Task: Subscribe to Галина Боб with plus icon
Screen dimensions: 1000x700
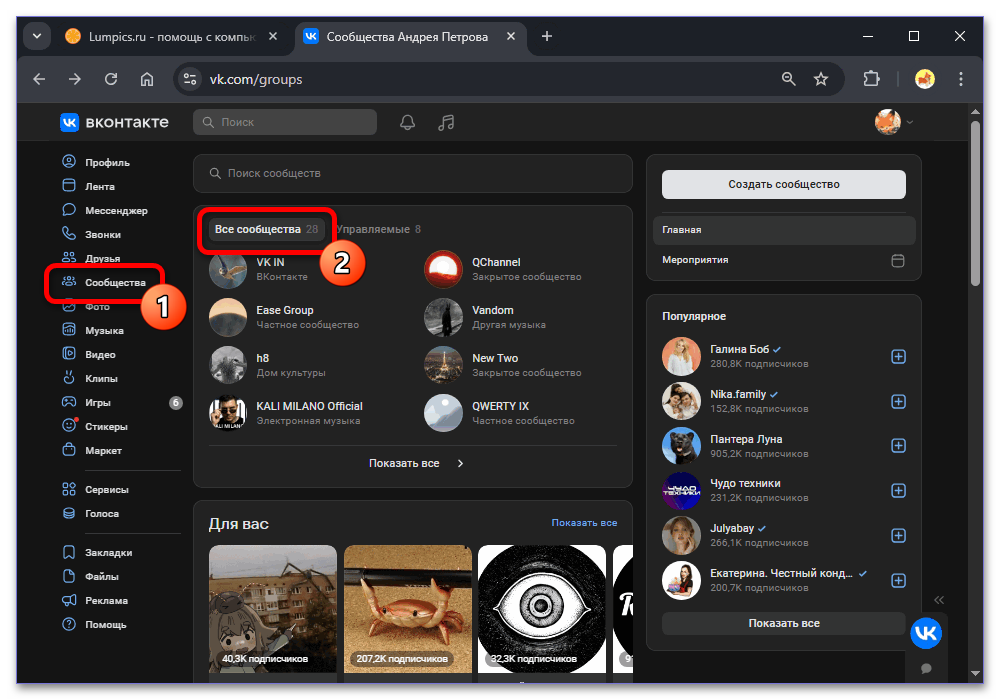Action: pos(898,356)
